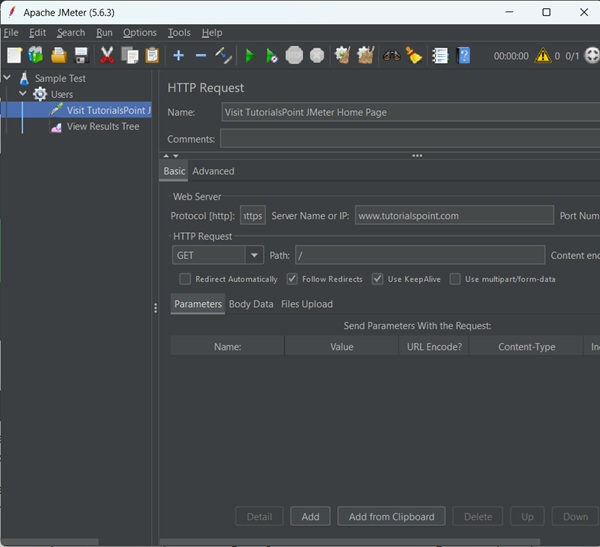Collapse the Users thread group node
600x547 pixels.
23,94
